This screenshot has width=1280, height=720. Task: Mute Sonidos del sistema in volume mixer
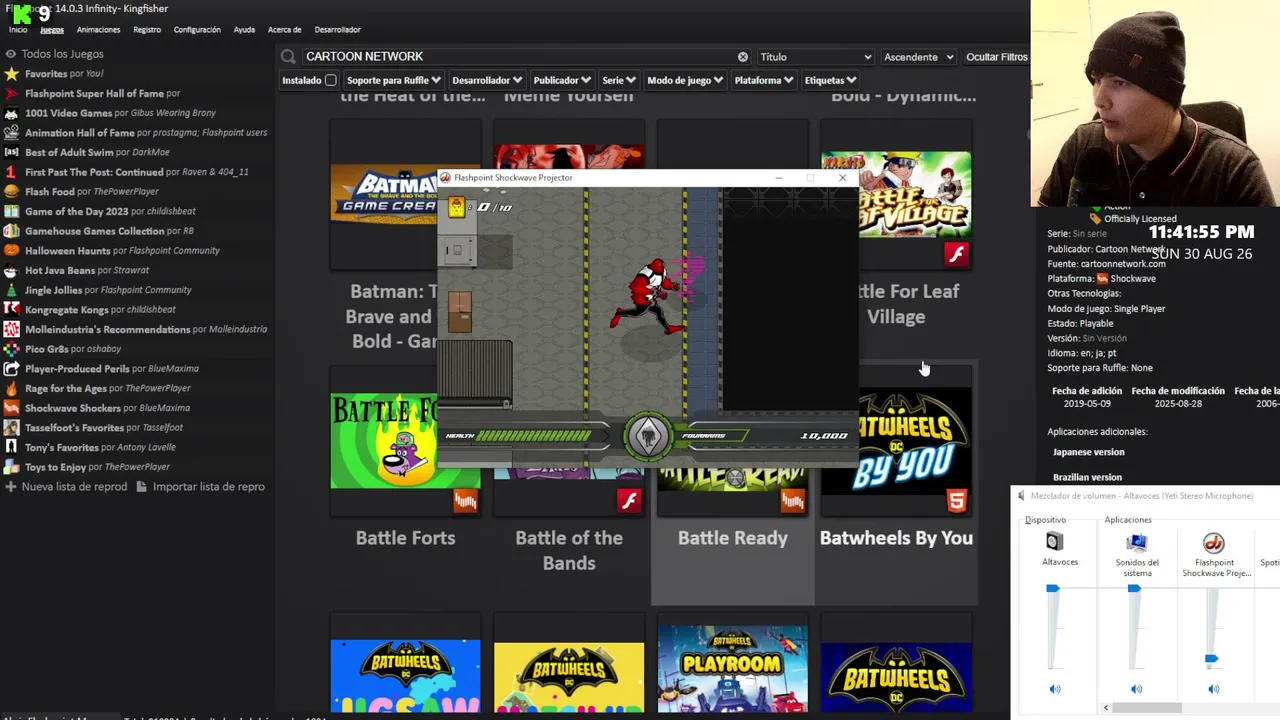[1136, 689]
